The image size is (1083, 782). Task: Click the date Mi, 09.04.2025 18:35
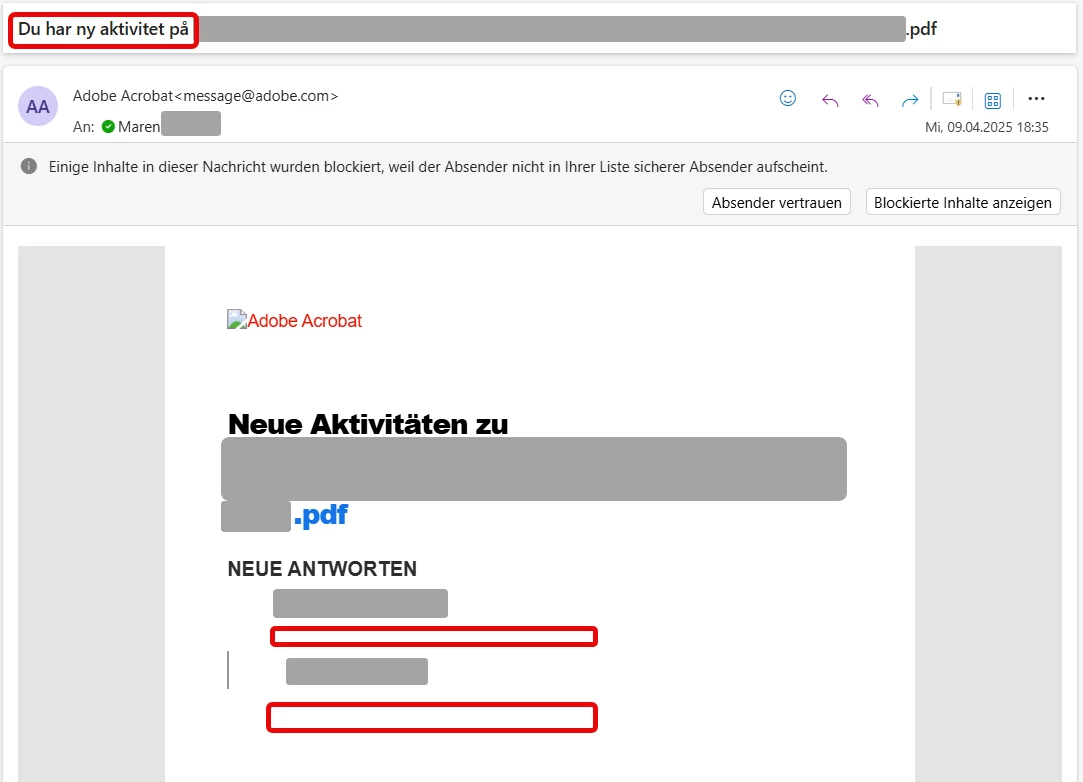[986, 127]
